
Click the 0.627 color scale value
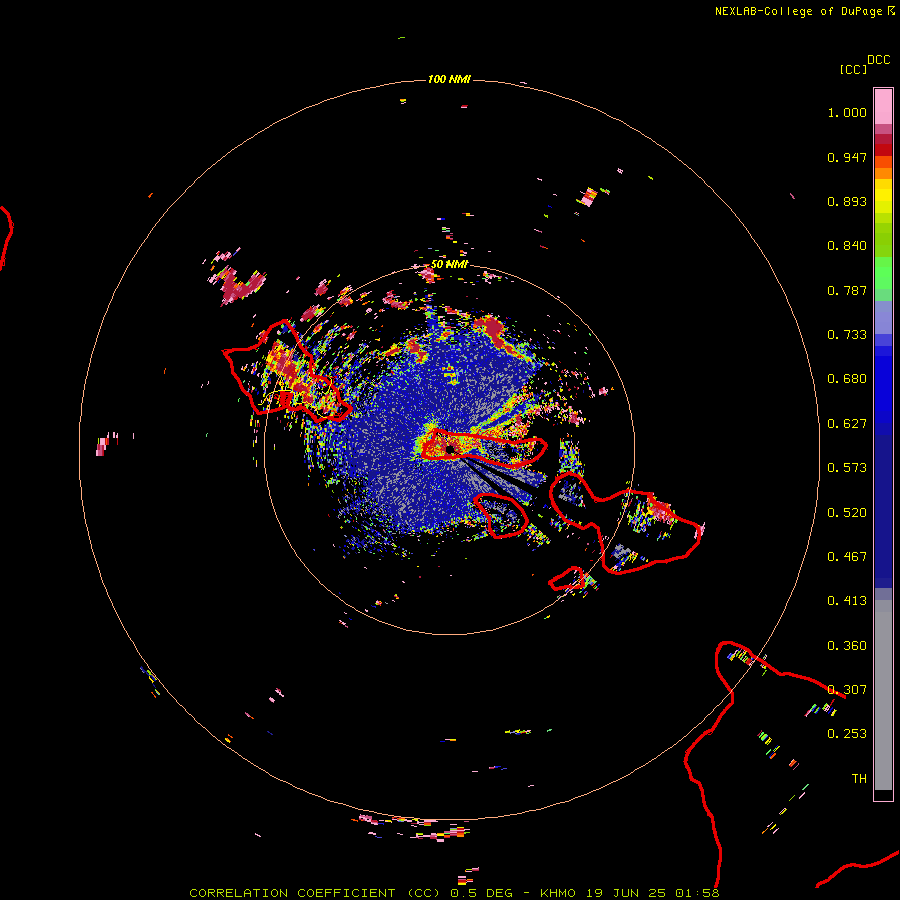coord(847,424)
